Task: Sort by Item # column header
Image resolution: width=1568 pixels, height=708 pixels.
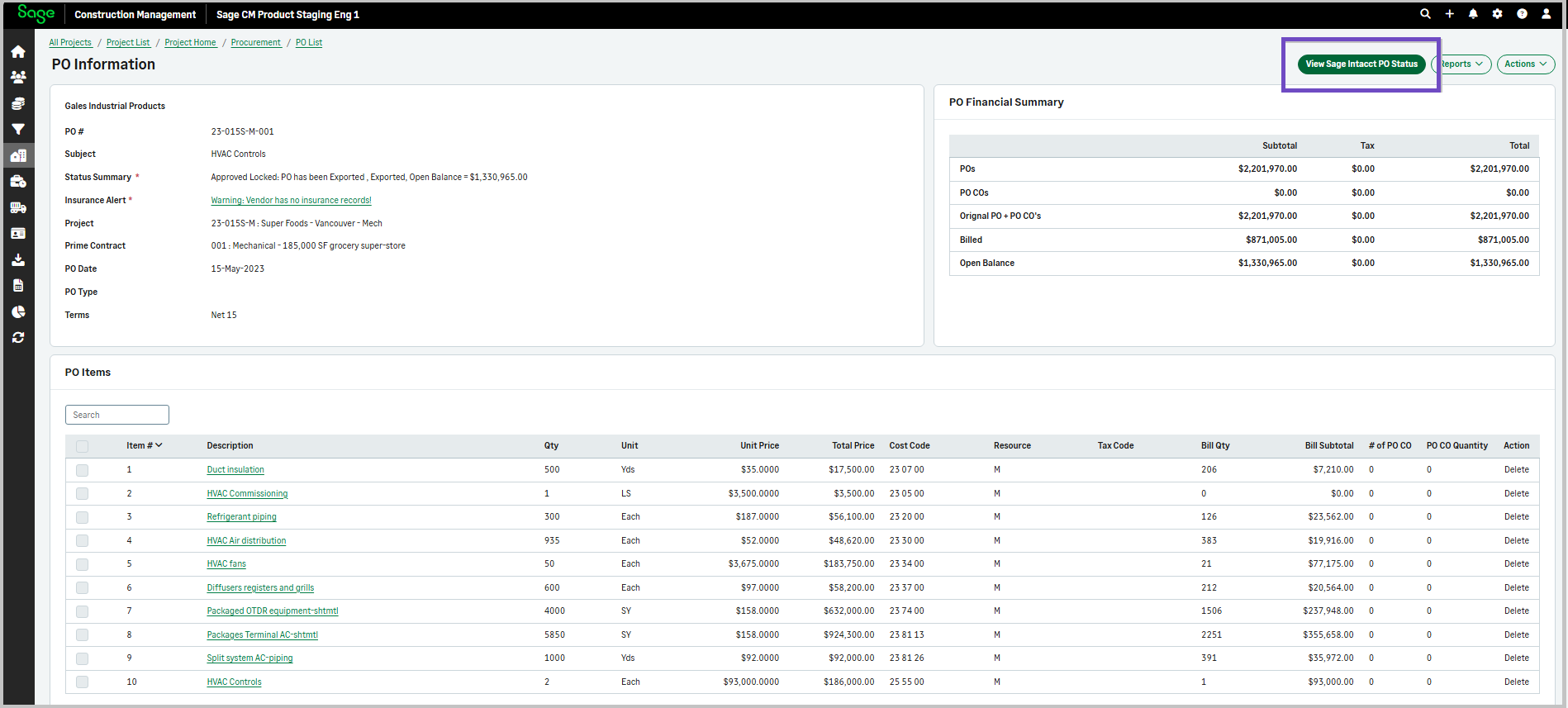Action: [x=144, y=445]
